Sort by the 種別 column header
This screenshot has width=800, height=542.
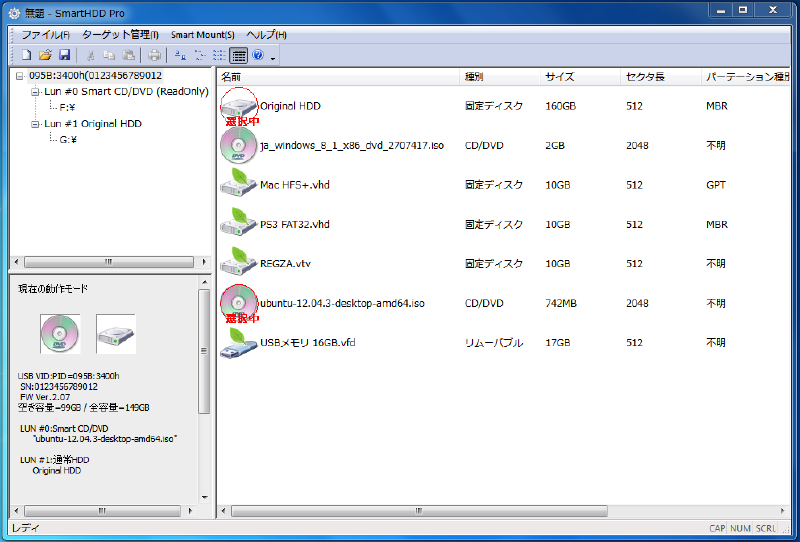click(x=500, y=77)
